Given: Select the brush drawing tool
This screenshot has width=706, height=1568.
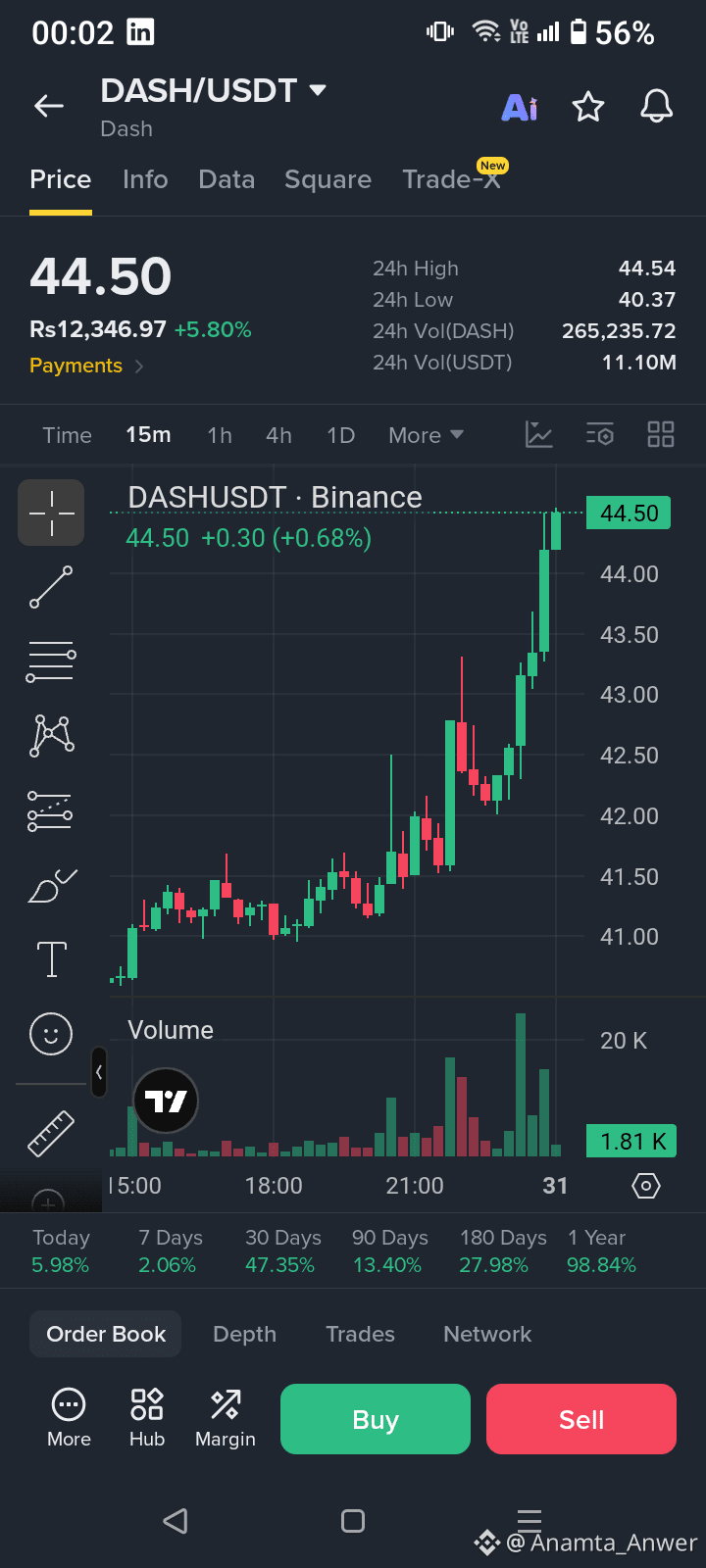Looking at the screenshot, I should [x=52, y=886].
